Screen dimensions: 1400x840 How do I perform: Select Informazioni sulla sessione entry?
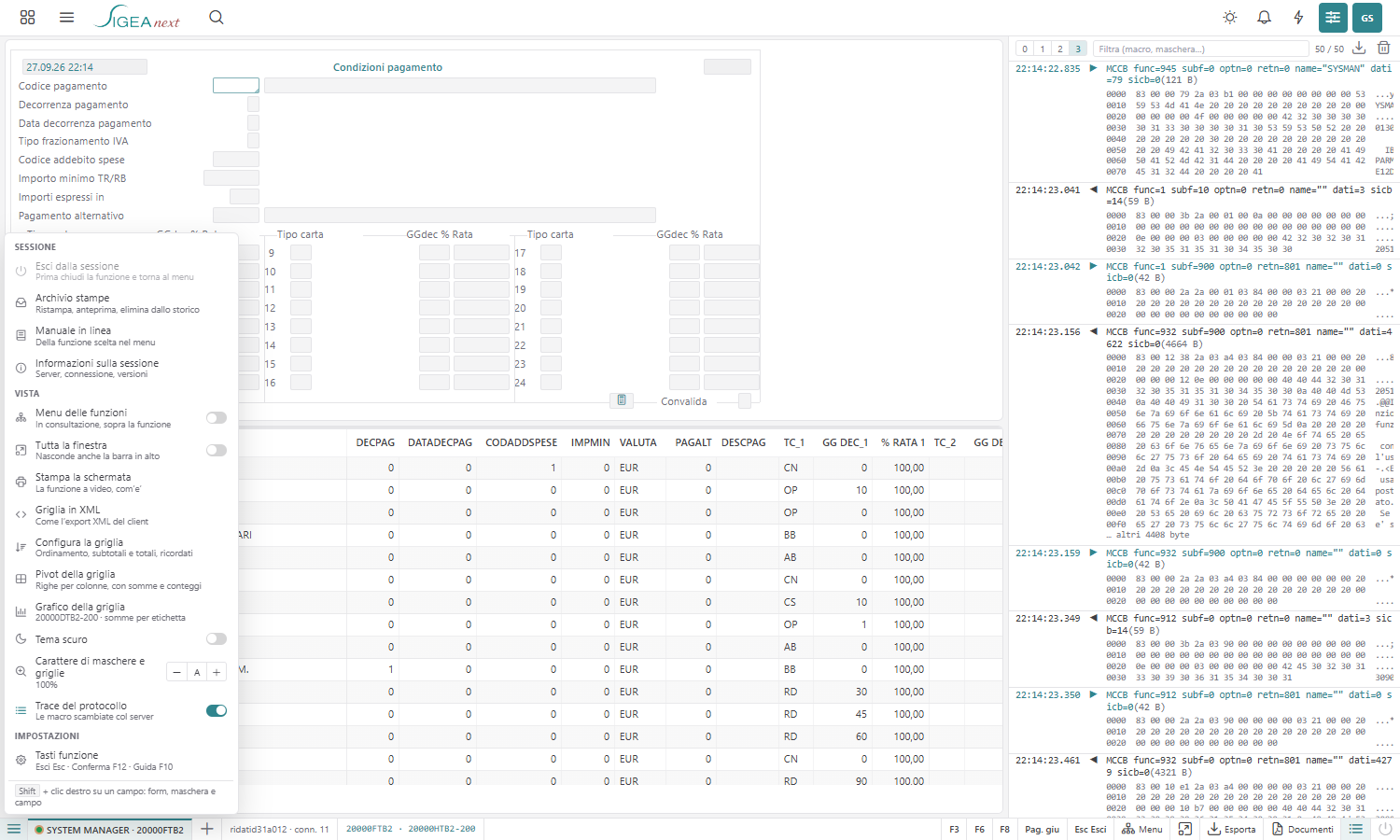pos(119,369)
